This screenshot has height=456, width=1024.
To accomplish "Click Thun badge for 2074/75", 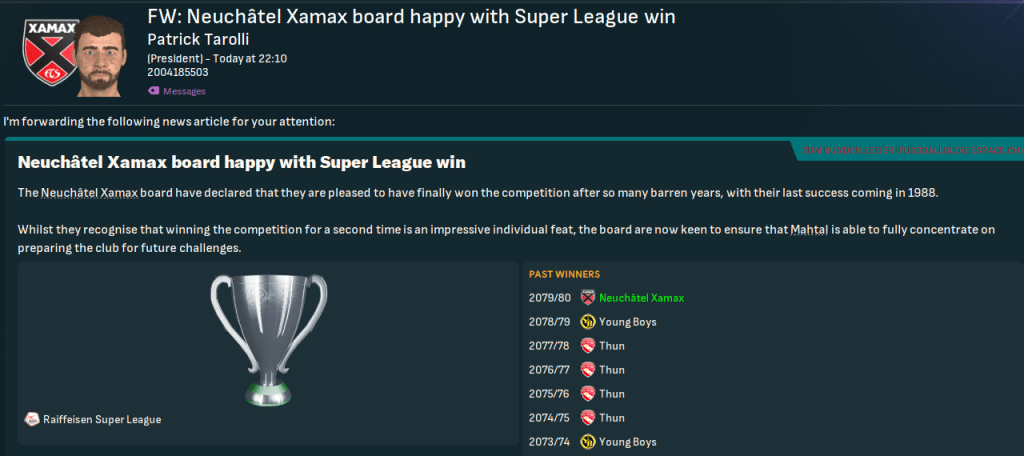I will coord(588,418).
